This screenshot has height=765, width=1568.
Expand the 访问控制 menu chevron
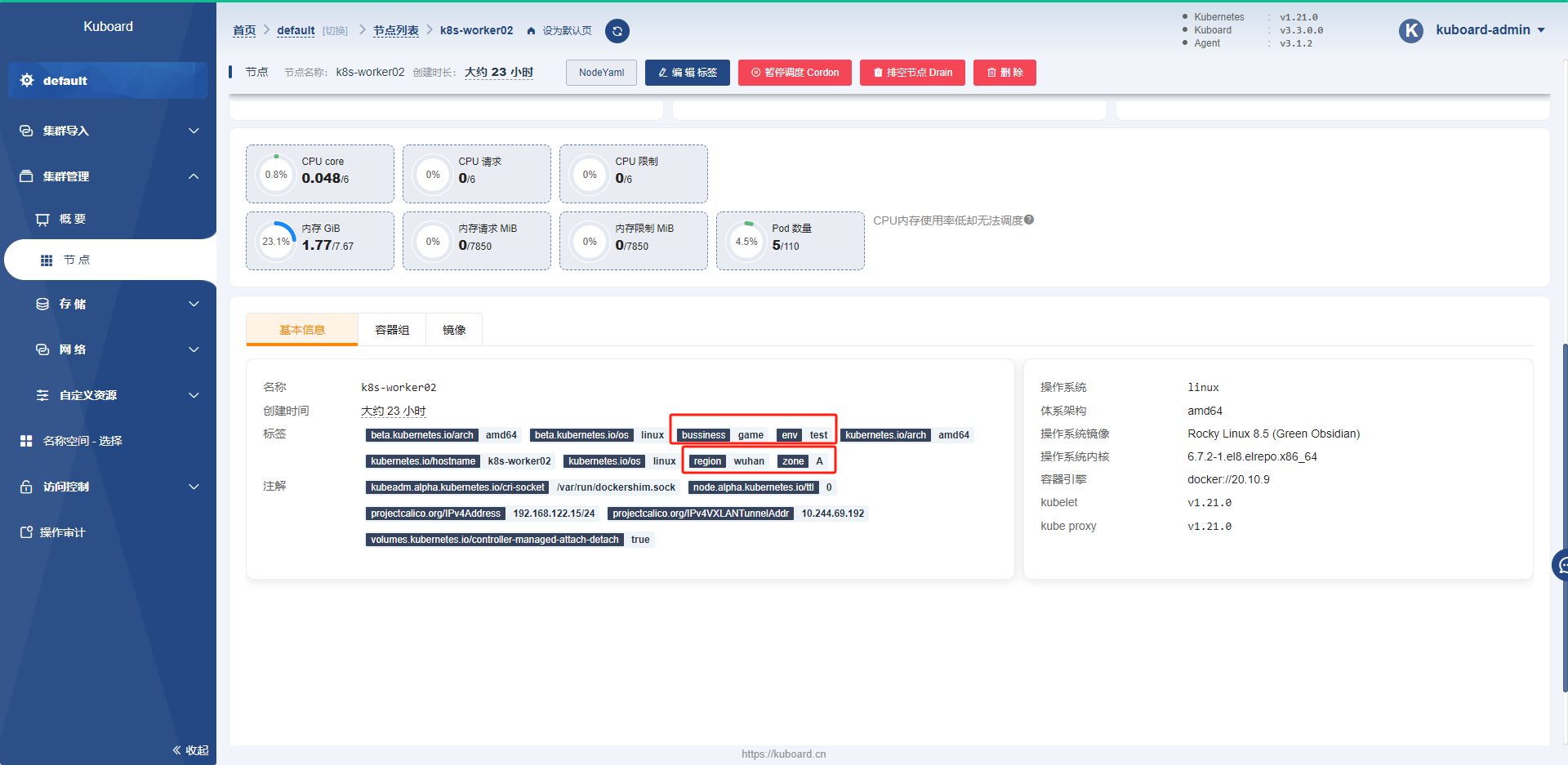194,487
